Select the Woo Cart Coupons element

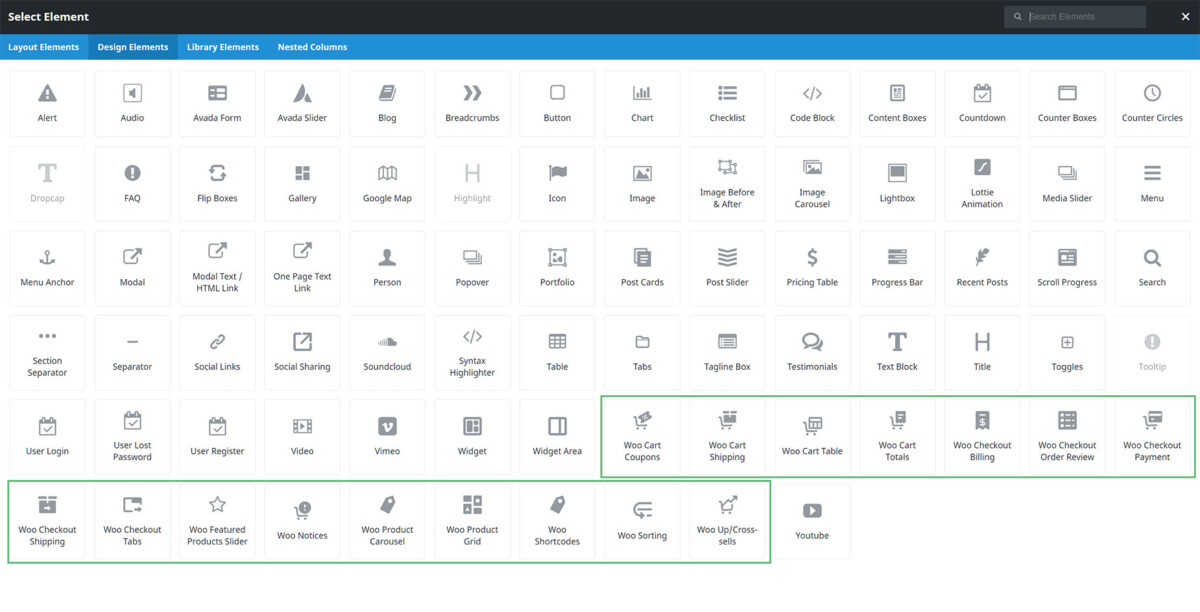tap(642, 436)
